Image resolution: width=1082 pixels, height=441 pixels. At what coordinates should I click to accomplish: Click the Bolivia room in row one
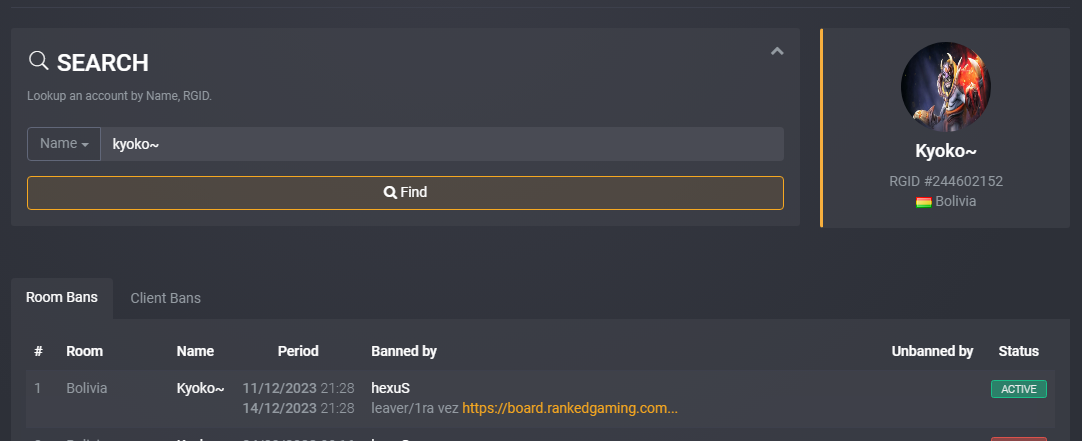click(x=87, y=388)
